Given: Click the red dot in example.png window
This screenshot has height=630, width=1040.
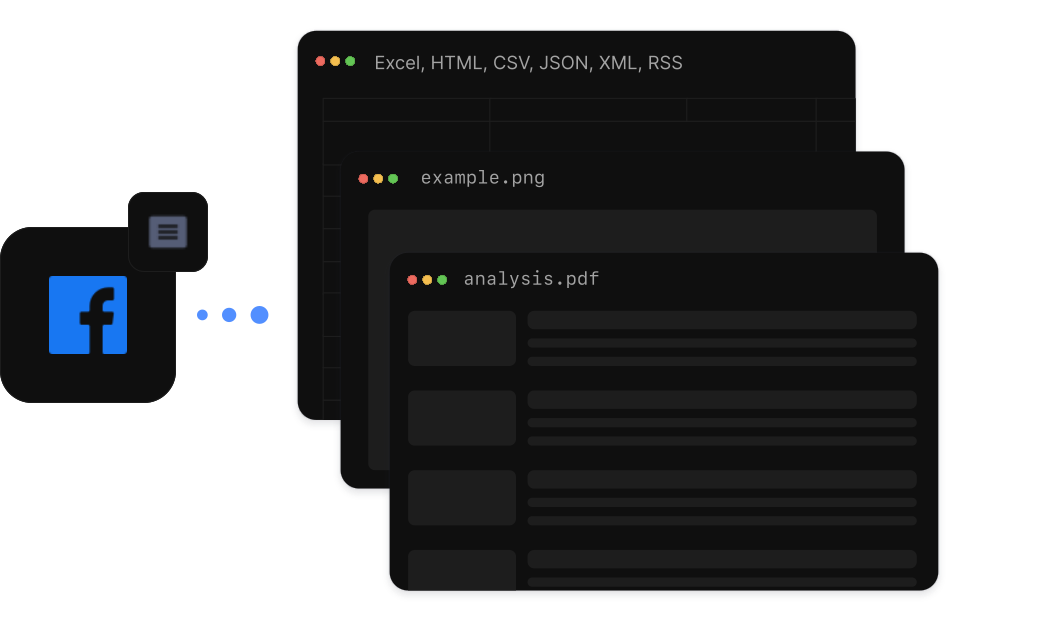Looking at the screenshot, I should (363, 178).
